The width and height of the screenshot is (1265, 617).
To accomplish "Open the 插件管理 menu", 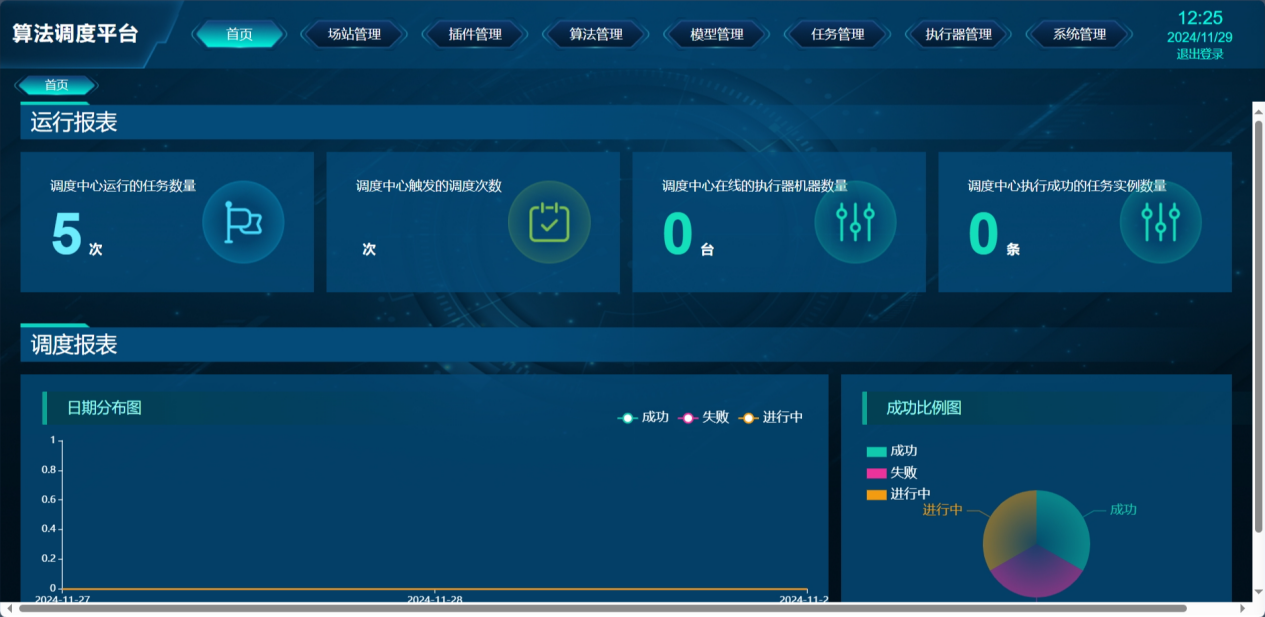I will coord(475,35).
